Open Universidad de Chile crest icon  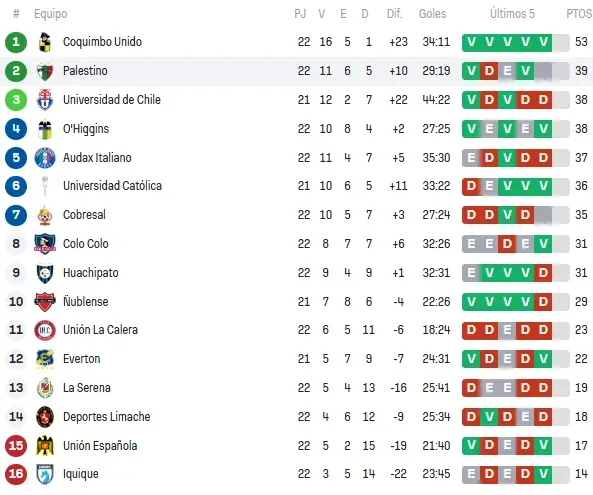tap(45, 100)
